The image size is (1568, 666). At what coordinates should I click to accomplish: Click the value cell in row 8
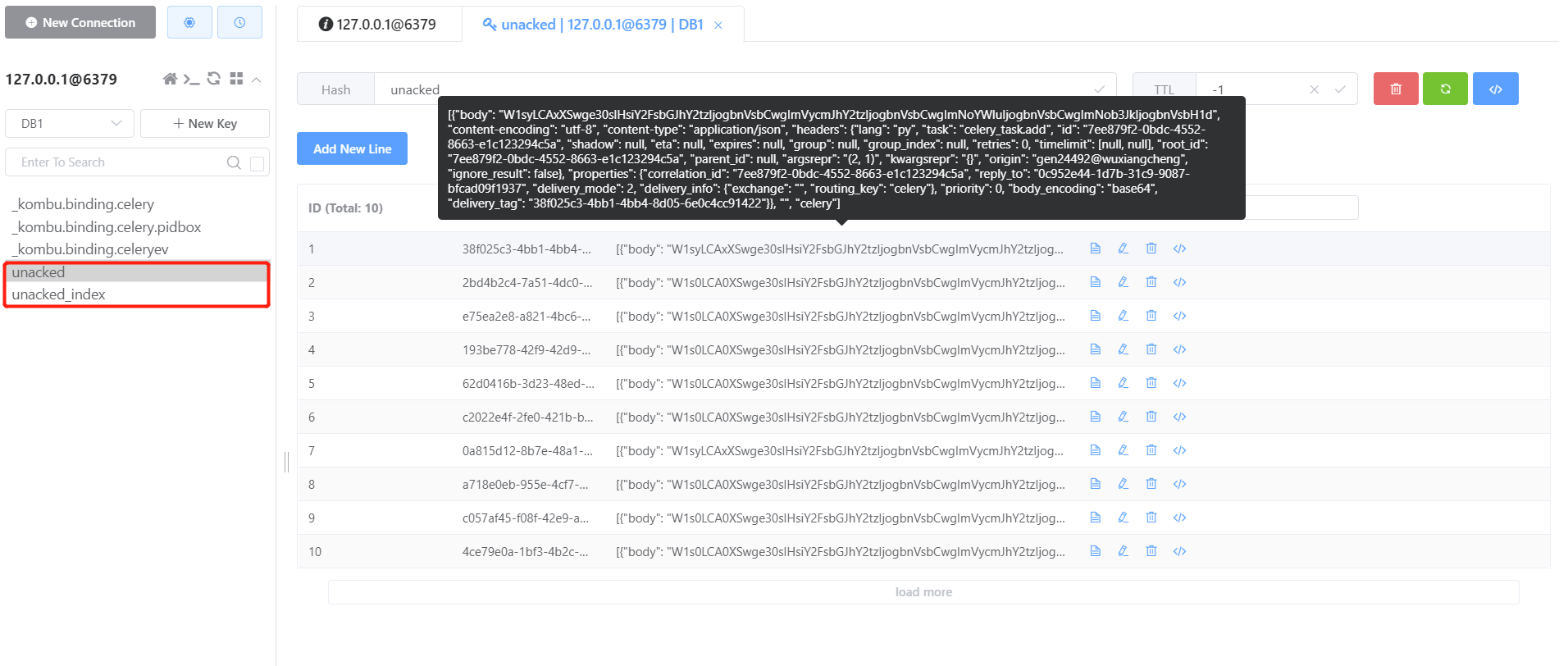click(841, 485)
